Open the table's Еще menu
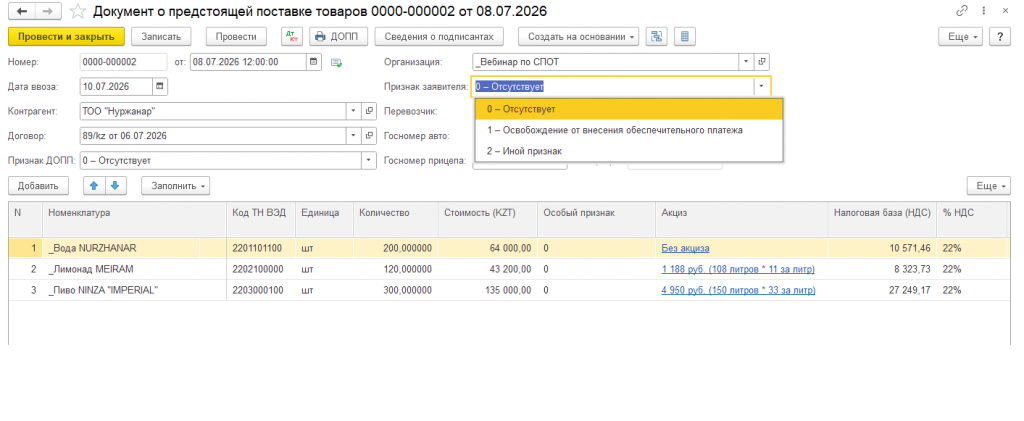This screenshot has width=1024, height=421. (989, 186)
